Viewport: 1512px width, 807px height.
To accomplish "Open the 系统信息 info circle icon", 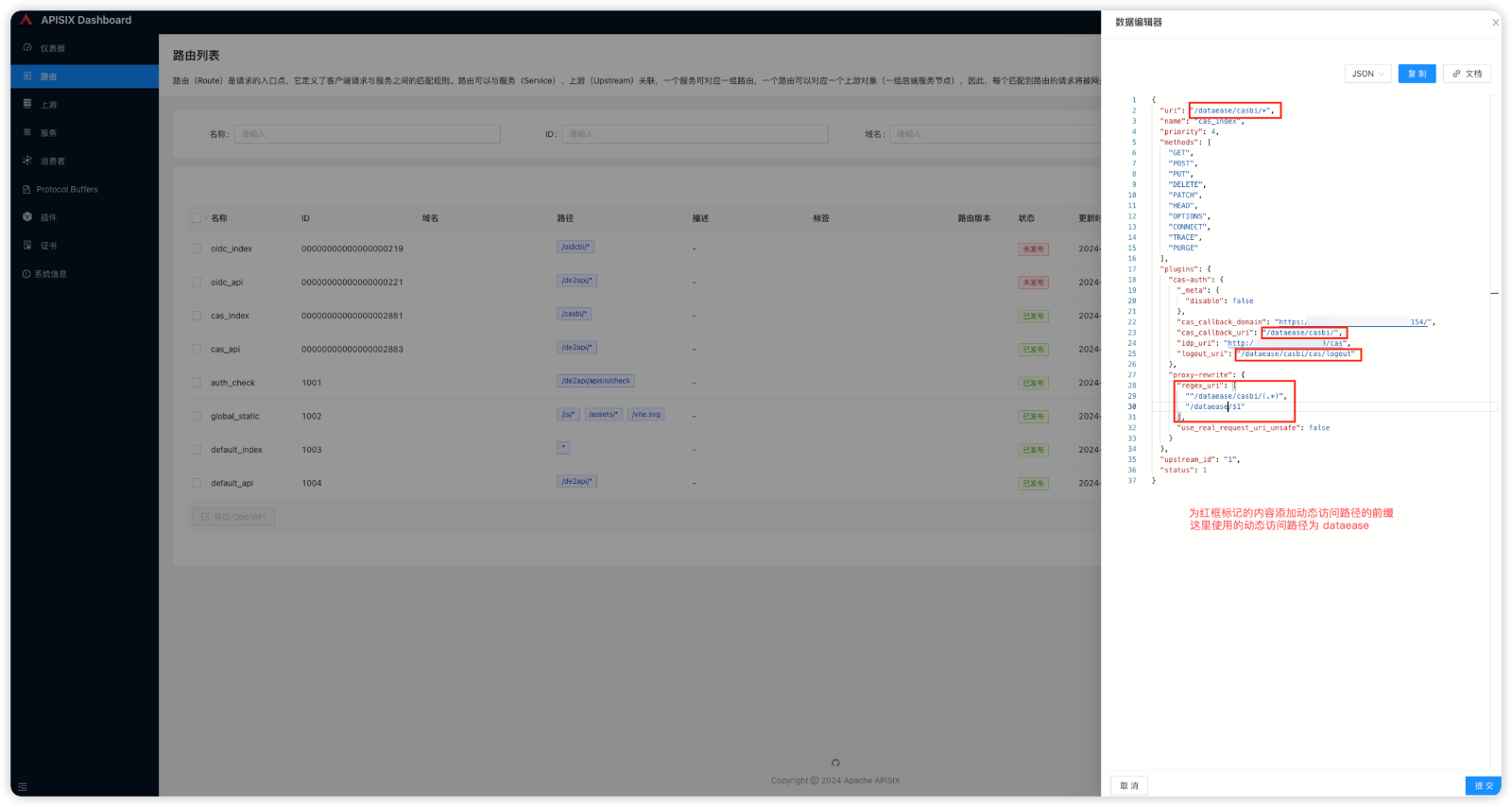I will (26, 274).
